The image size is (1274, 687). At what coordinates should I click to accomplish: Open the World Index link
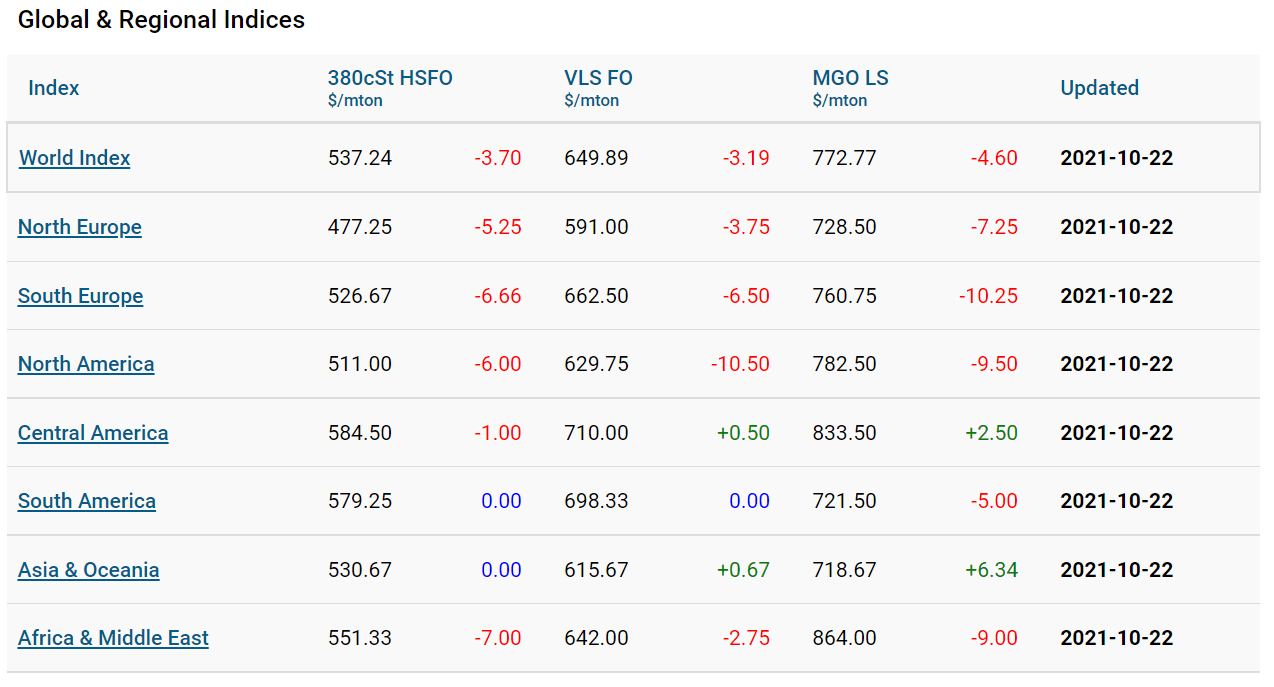tap(75, 158)
